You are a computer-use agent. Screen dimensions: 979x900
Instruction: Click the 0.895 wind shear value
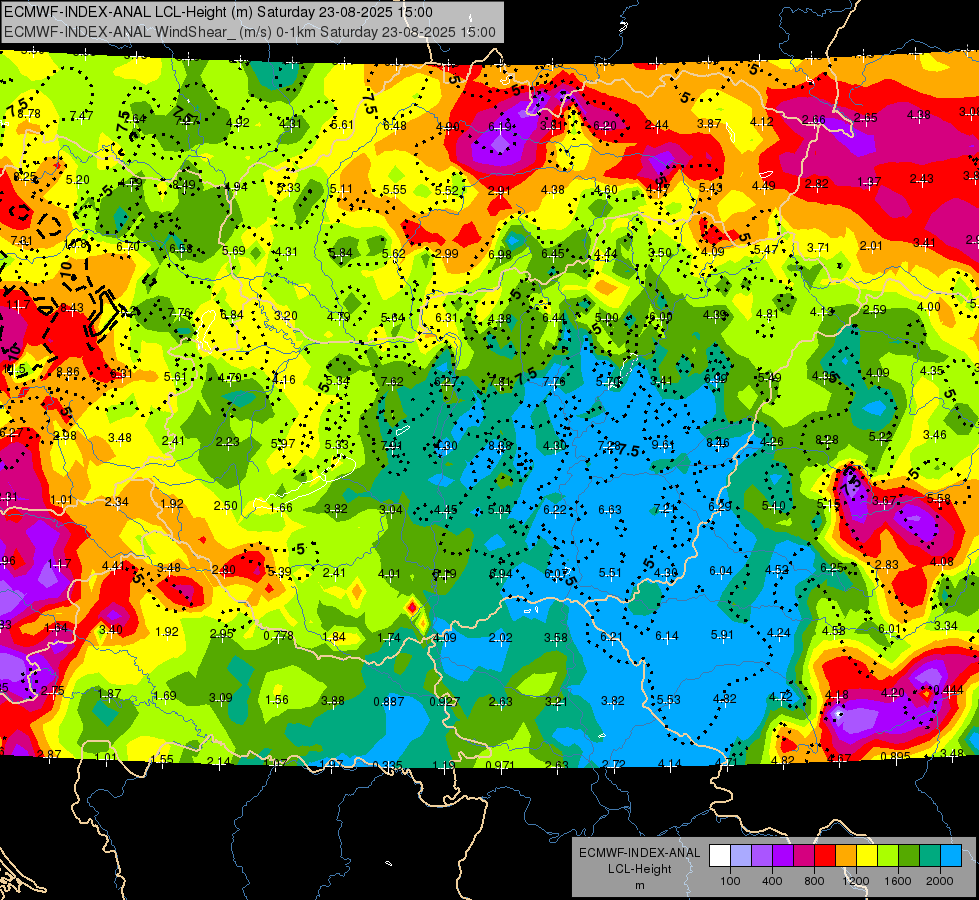(x=895, y=757)
